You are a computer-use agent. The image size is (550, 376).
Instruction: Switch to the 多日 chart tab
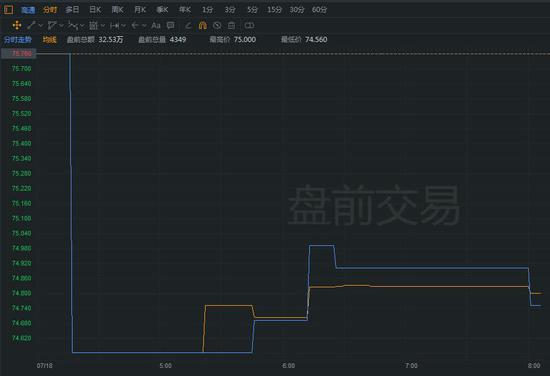pos(73,10)
